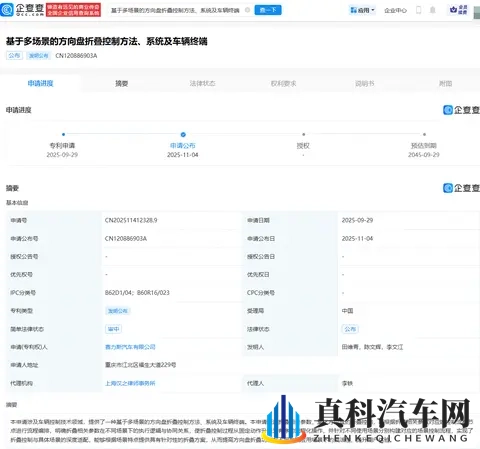Click the applicant address 重庆市江北区福生大道229号
This screenshot has width=480, height=449.
click(140, 365)
